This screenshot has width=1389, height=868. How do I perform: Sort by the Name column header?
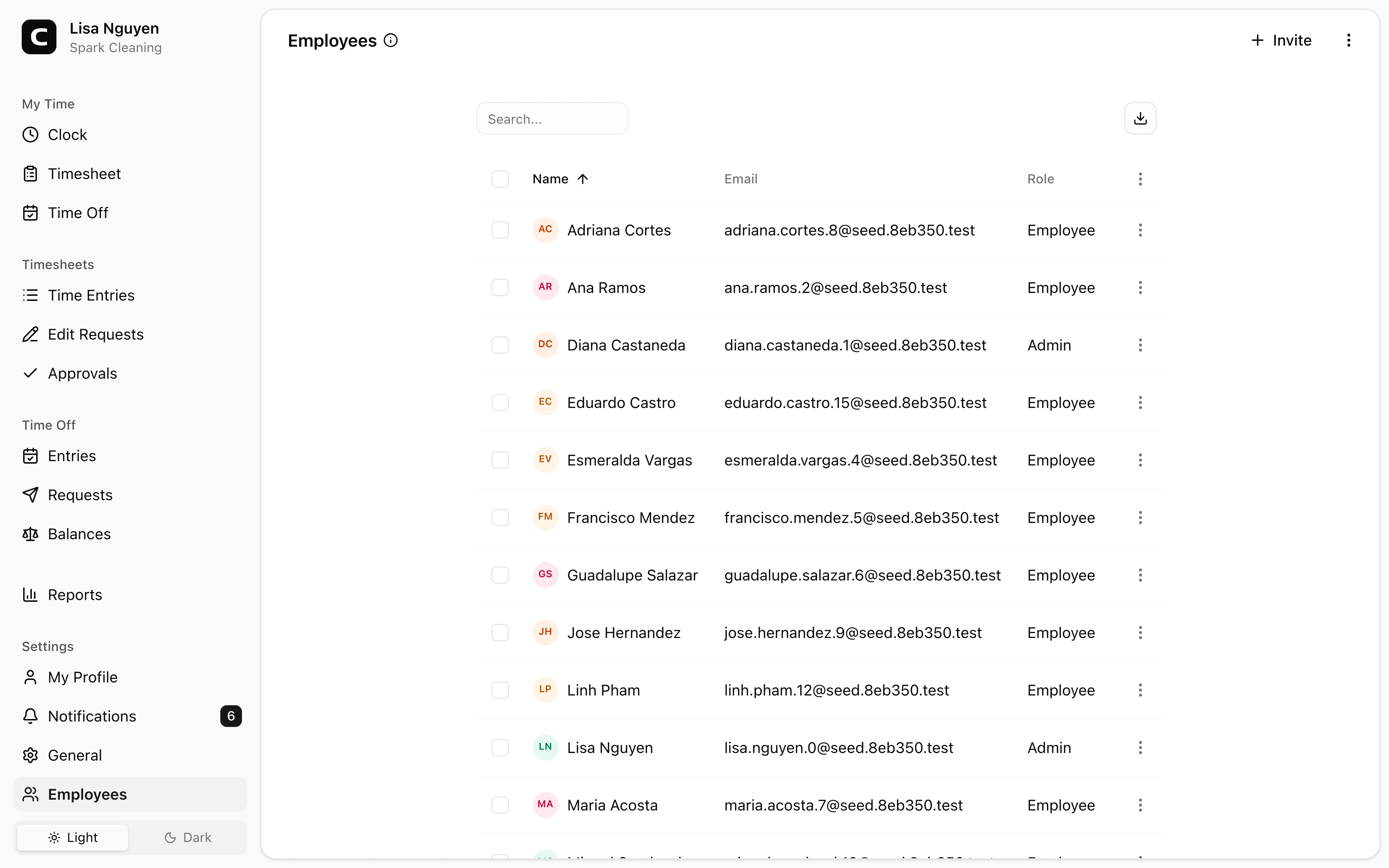560,179
